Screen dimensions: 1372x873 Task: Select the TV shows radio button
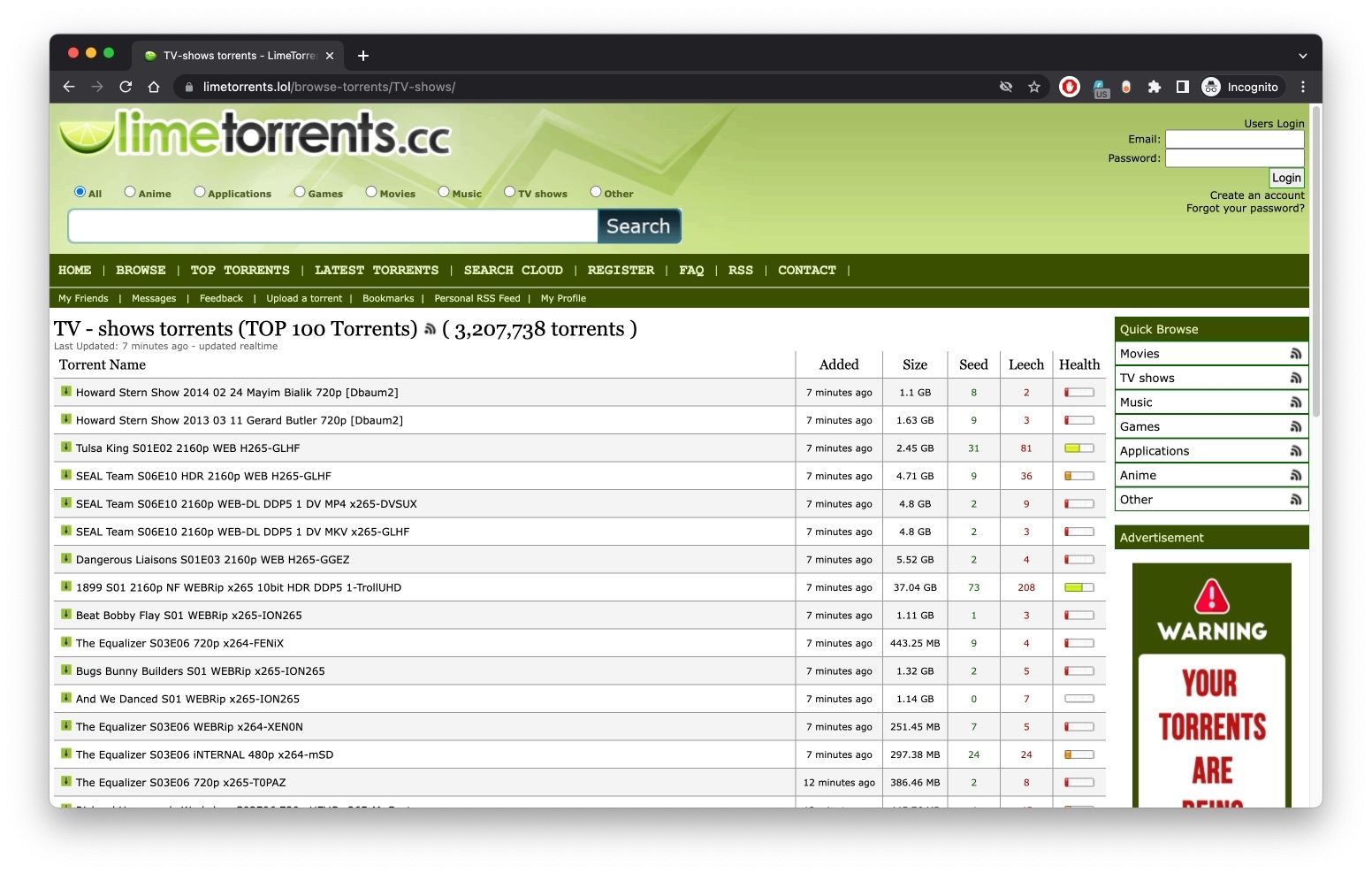pos(510,192)
